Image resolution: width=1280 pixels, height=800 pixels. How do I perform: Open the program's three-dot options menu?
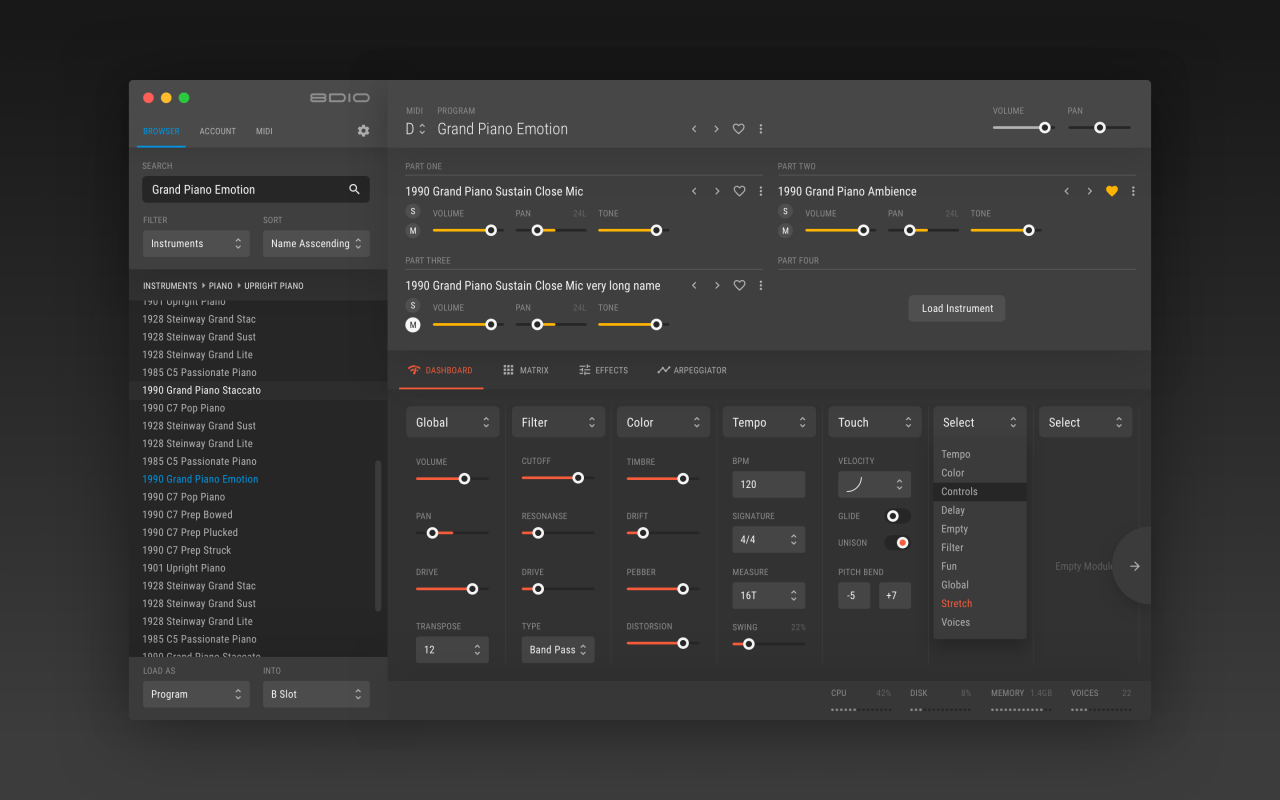[761, 129]
